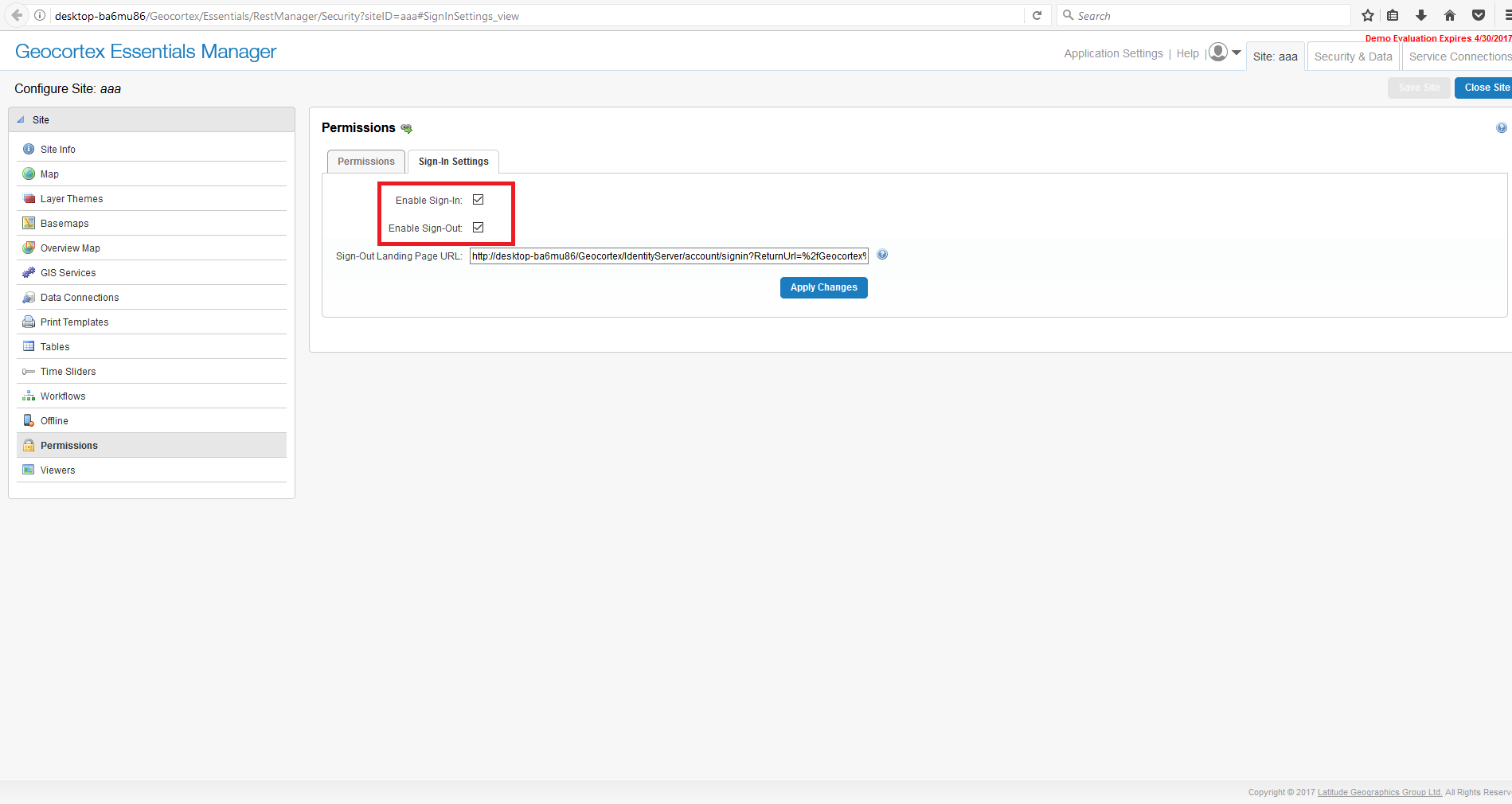Click the GIS Services icon
This screenshot has height=804, width=1512.
coord(29,272)
